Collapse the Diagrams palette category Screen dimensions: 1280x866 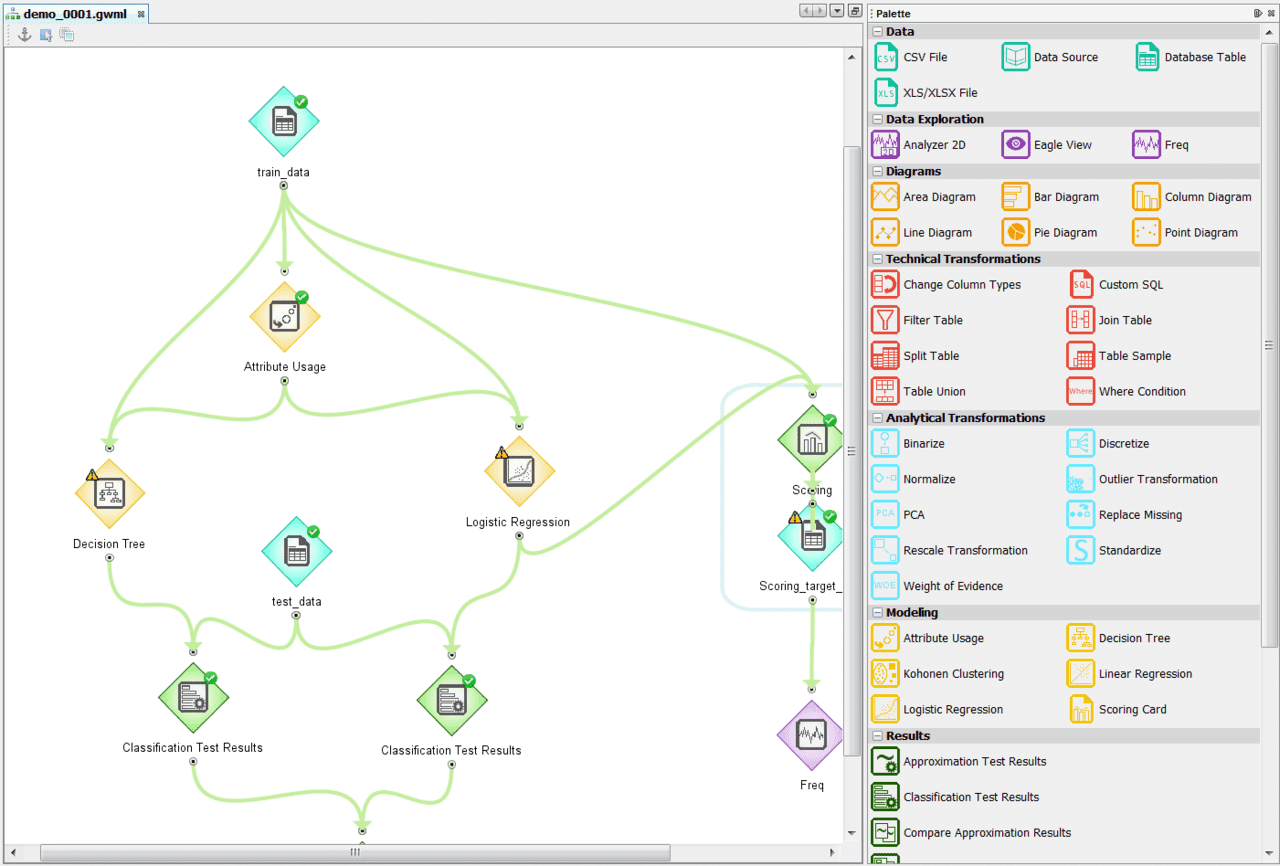pos(878,172)
